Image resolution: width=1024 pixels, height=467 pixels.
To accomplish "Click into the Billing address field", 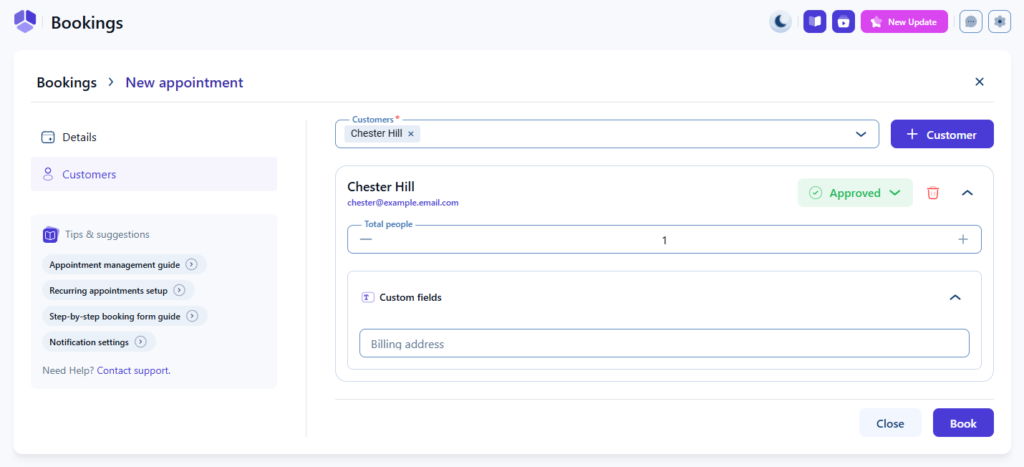I will coord(664,344).
